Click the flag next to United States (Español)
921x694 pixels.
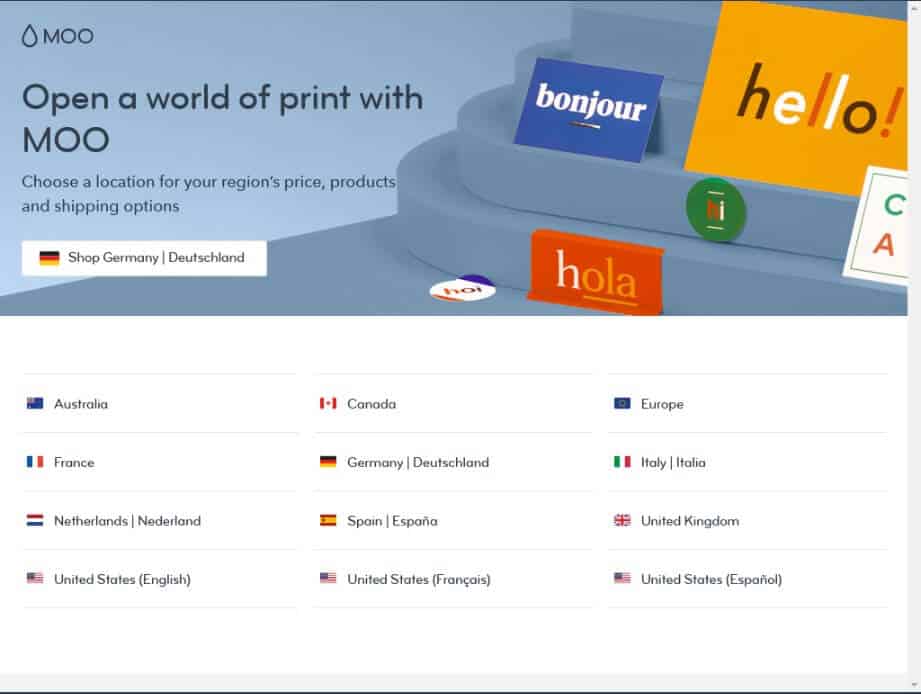click(622, 578)
